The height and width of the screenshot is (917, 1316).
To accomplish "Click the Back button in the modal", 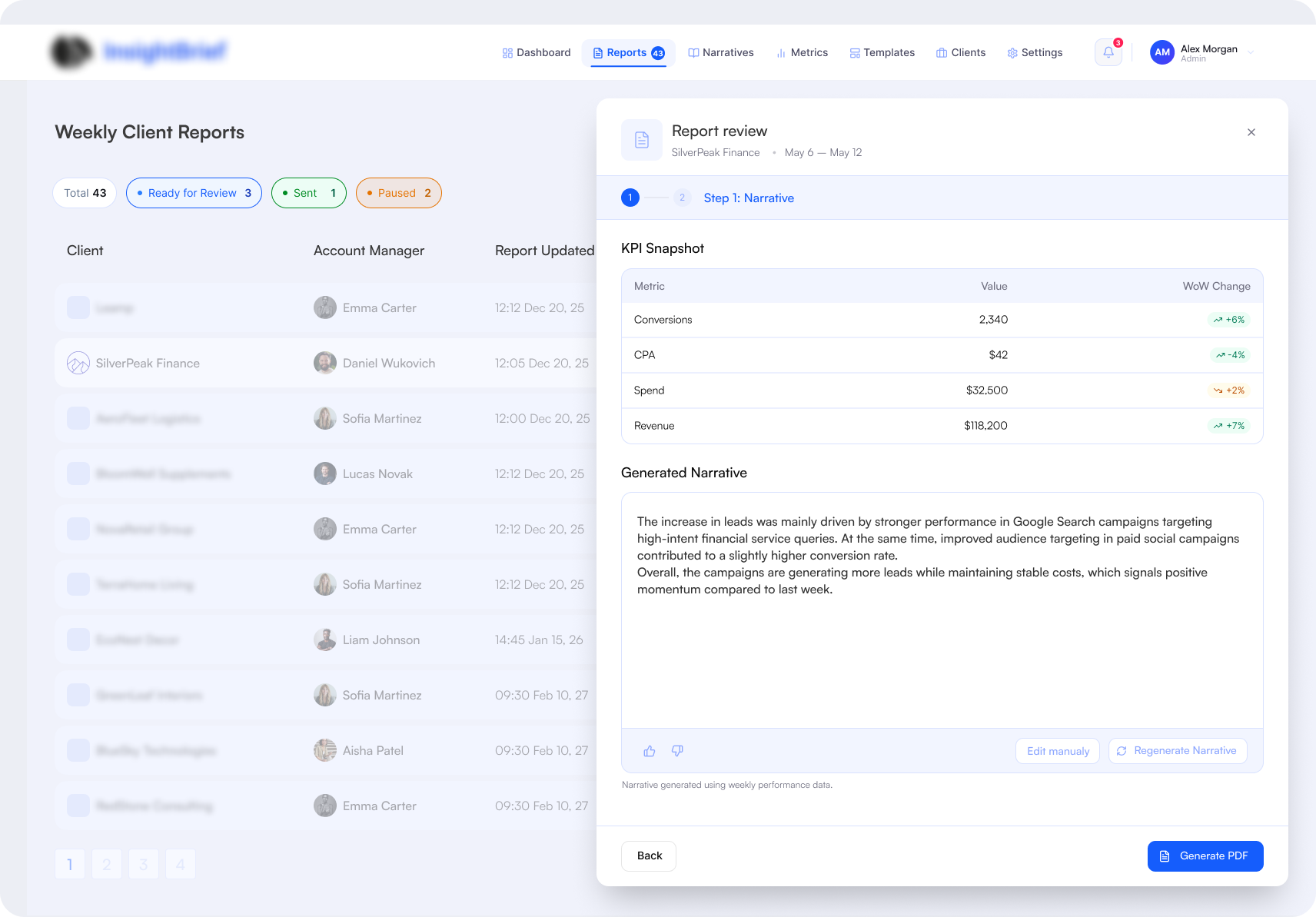I will point(648,856).
